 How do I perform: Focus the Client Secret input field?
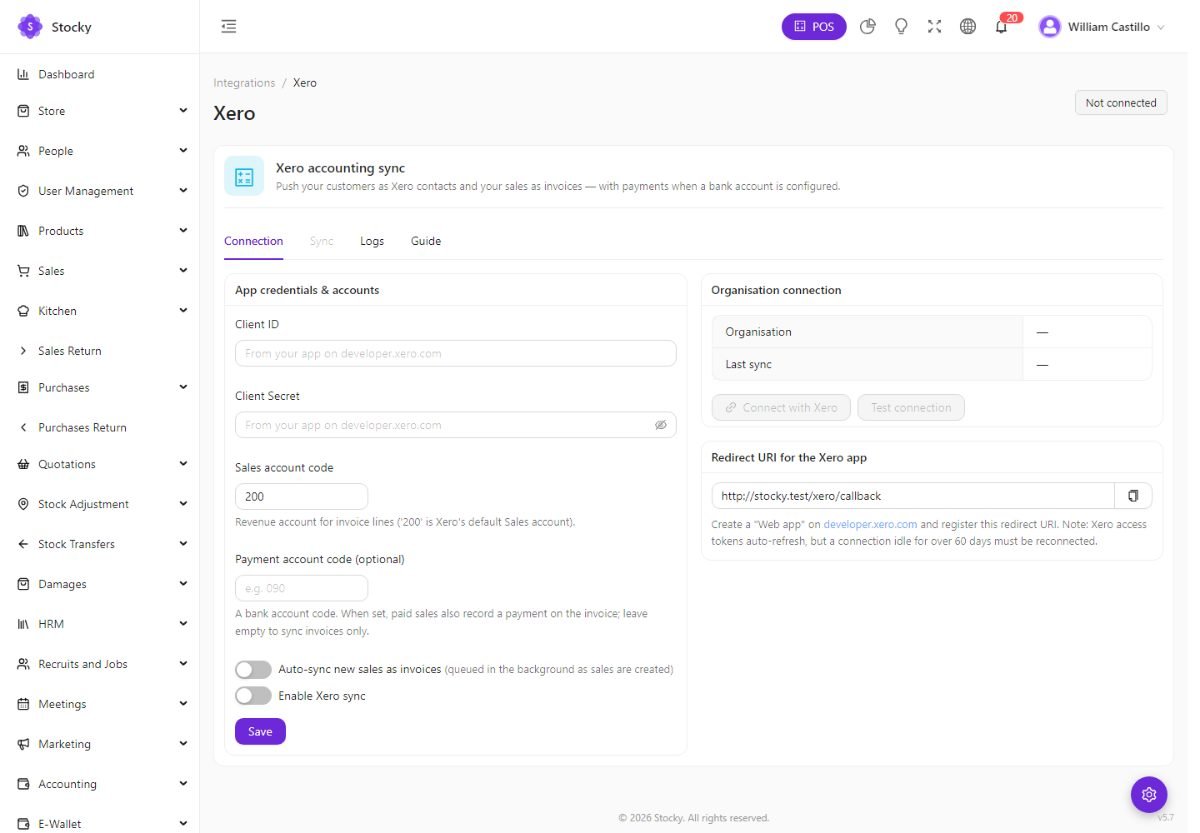456,425
